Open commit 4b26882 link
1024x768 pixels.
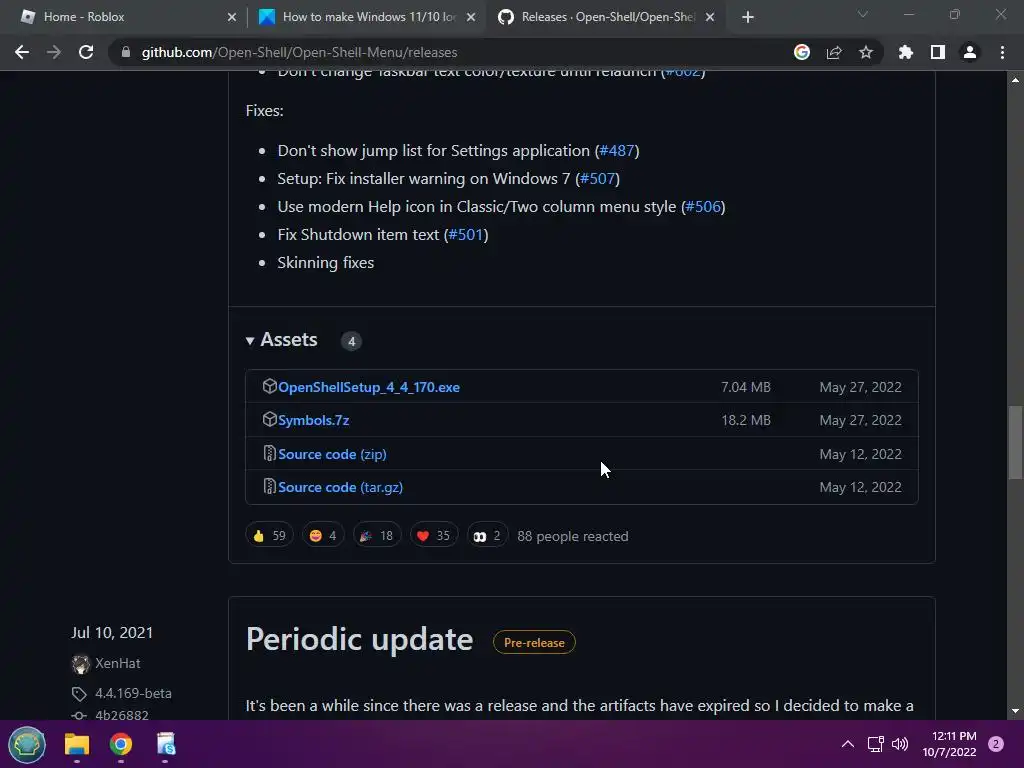121,715
